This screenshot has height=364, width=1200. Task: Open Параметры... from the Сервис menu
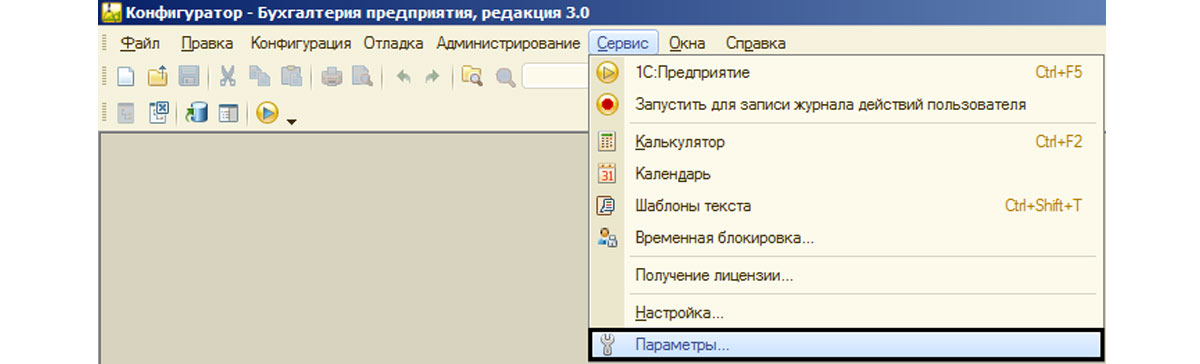(x=846, y=346)
